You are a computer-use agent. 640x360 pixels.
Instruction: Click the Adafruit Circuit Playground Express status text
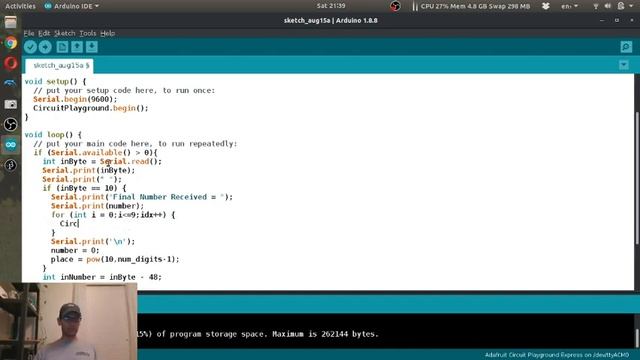point(557,355)
